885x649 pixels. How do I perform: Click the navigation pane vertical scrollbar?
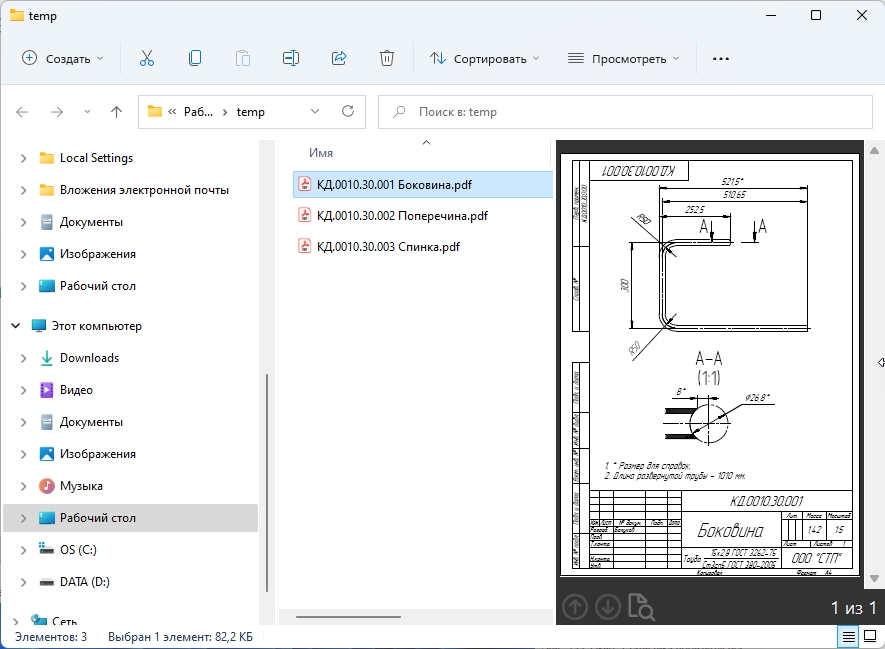click(266, 483)
